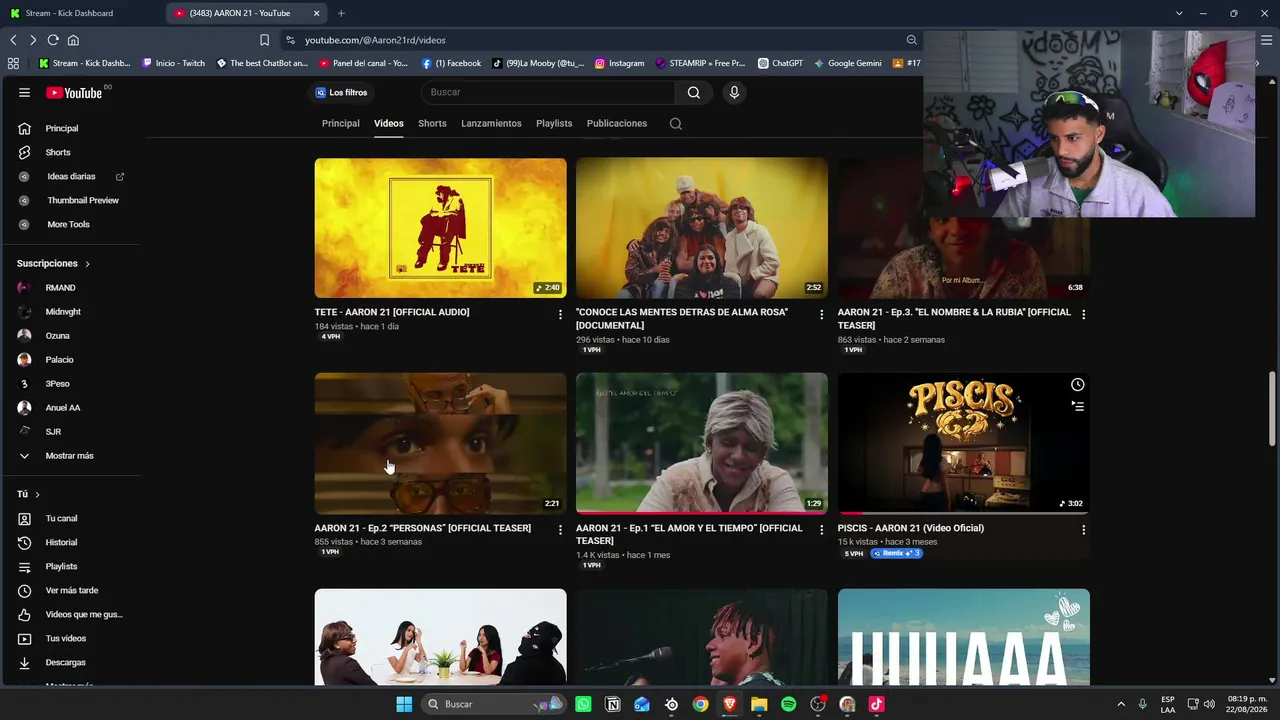Open Ver más tarde list
This screenshot has height=720, width=1280.
coord(70,591)
